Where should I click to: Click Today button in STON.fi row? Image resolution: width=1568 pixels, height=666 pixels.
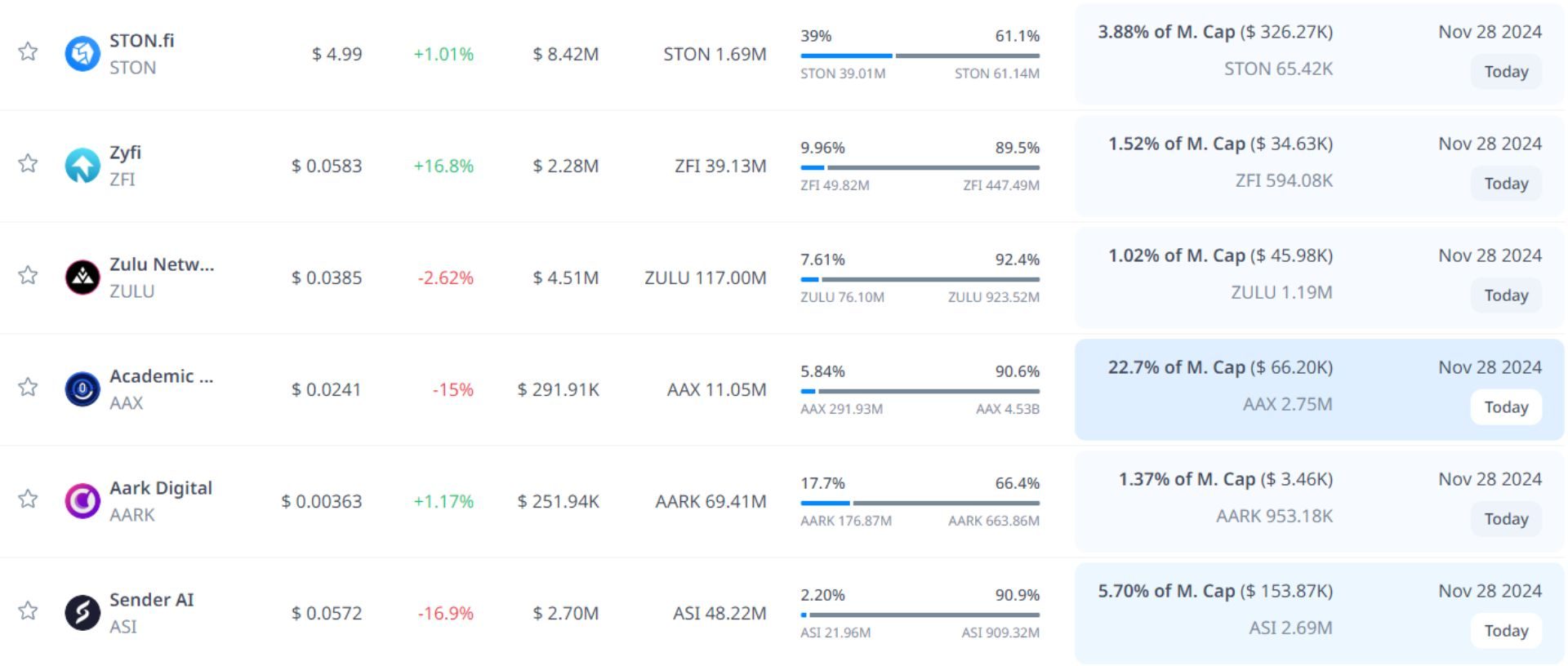1506,72
